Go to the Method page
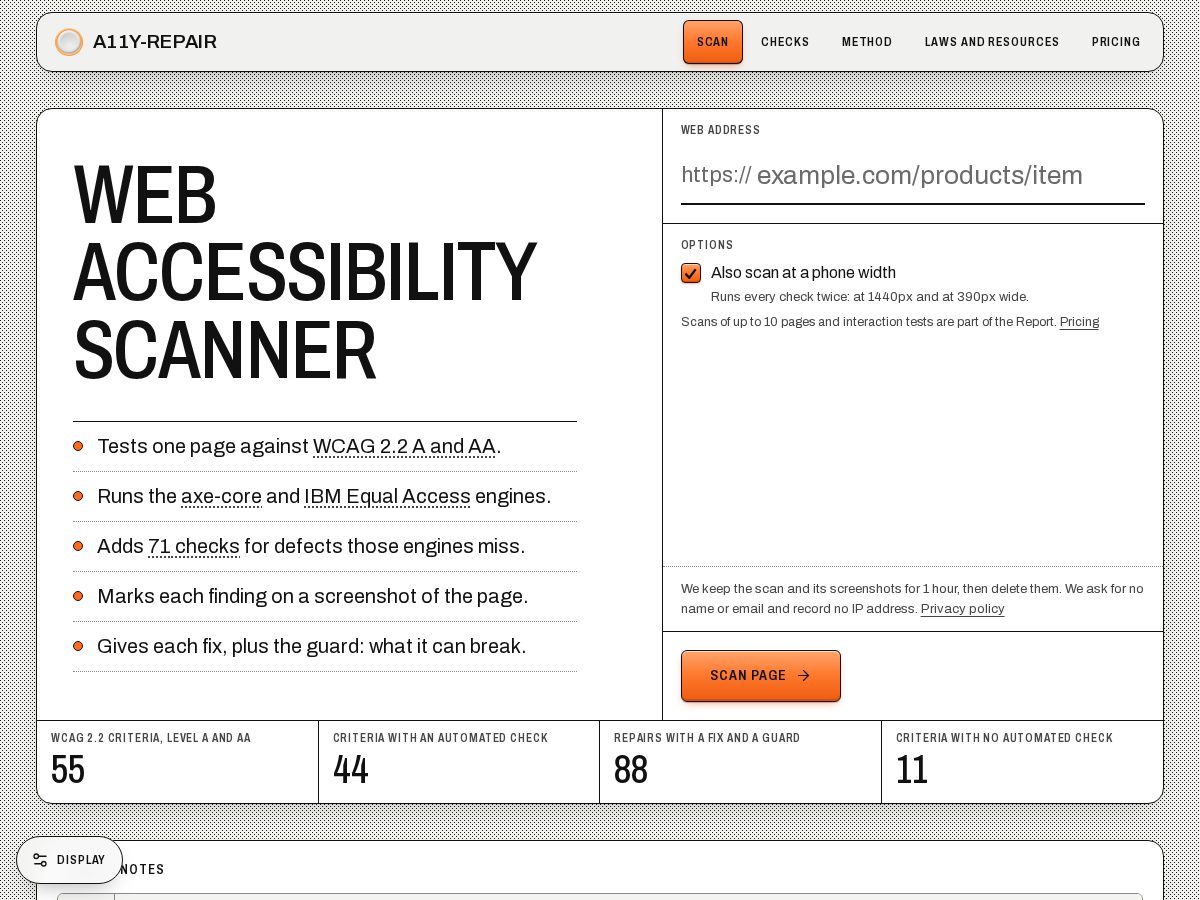The width and height of the screenshot is (1200, 900). coord(867,42)
